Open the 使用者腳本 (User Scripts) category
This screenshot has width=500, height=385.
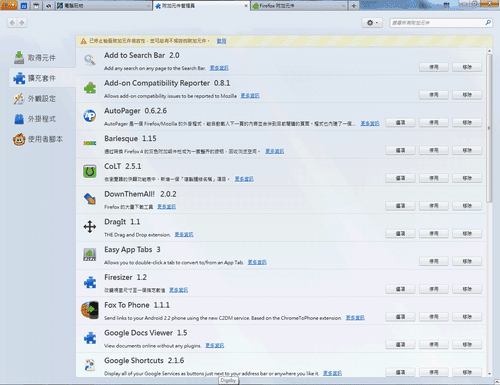pos(42,139)
